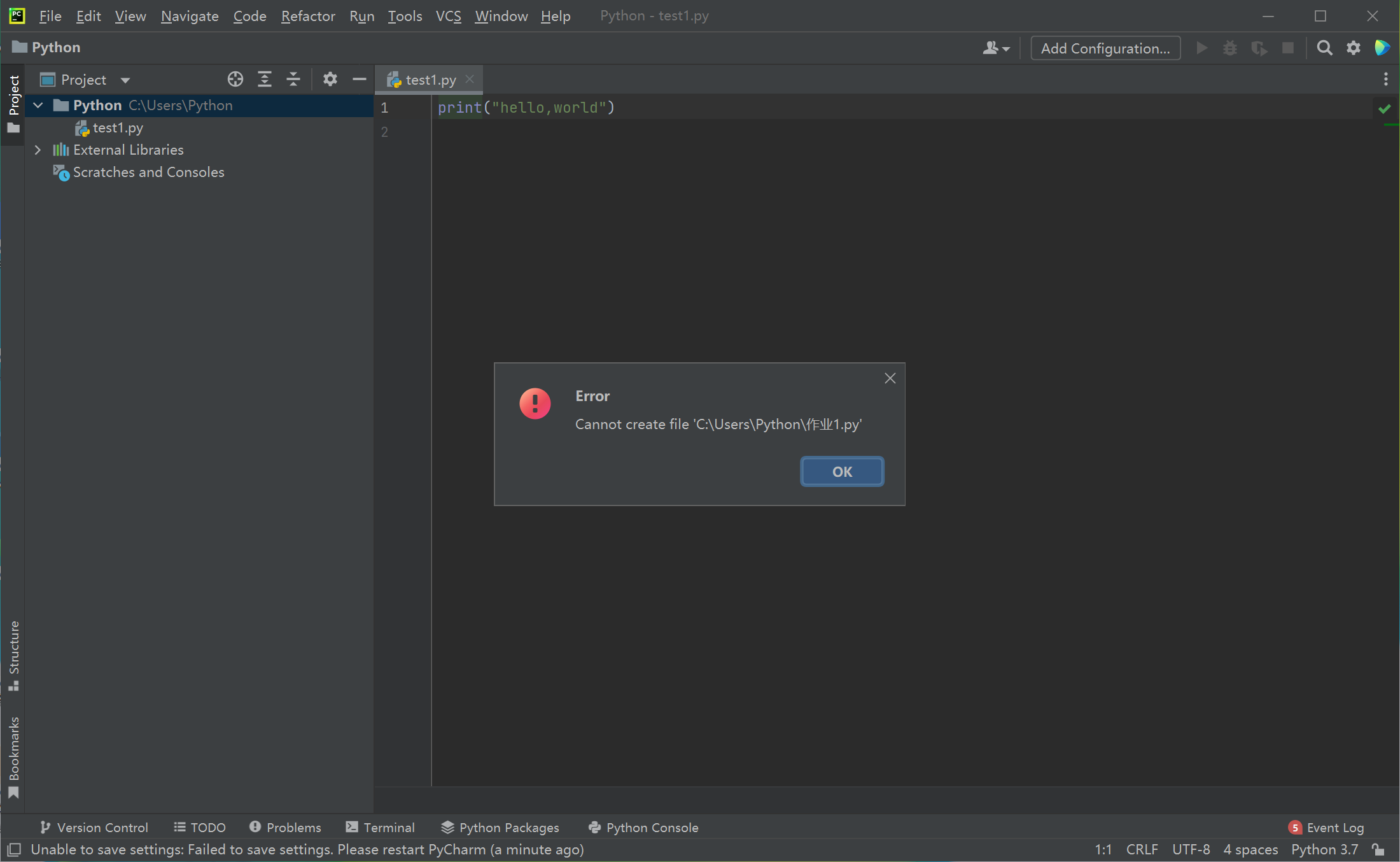Screen dimensions: 1400x862
Task: Collapse the Python project root folder
Action: [38, 105]
